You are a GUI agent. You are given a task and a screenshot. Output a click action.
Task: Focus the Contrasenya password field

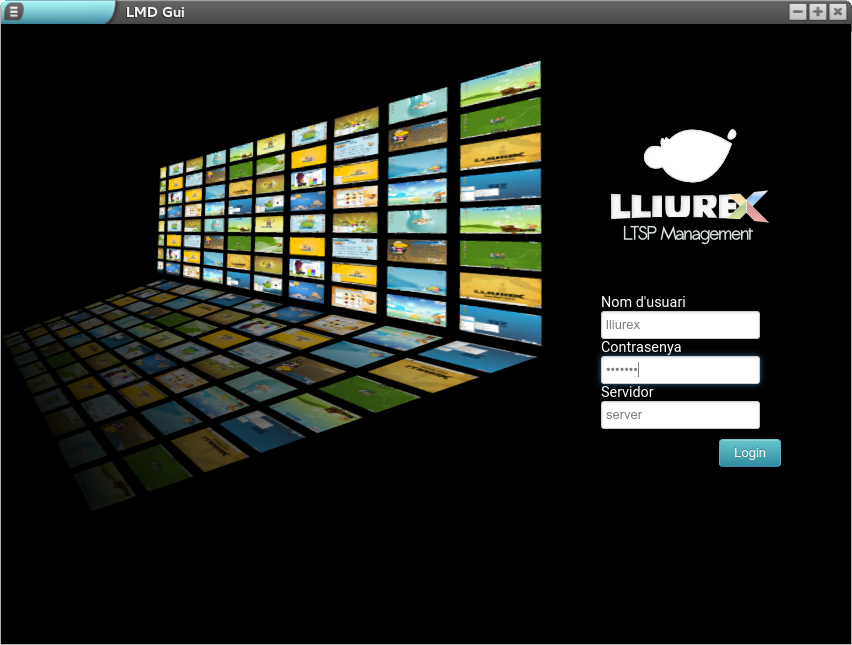pyautogui.click(x=680, y=370)
